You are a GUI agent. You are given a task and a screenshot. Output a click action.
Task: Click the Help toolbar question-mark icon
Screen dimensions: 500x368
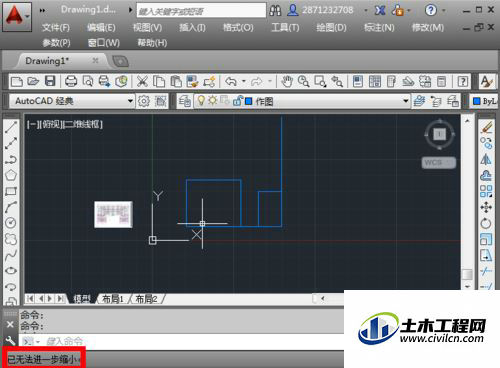click(462, 81)
